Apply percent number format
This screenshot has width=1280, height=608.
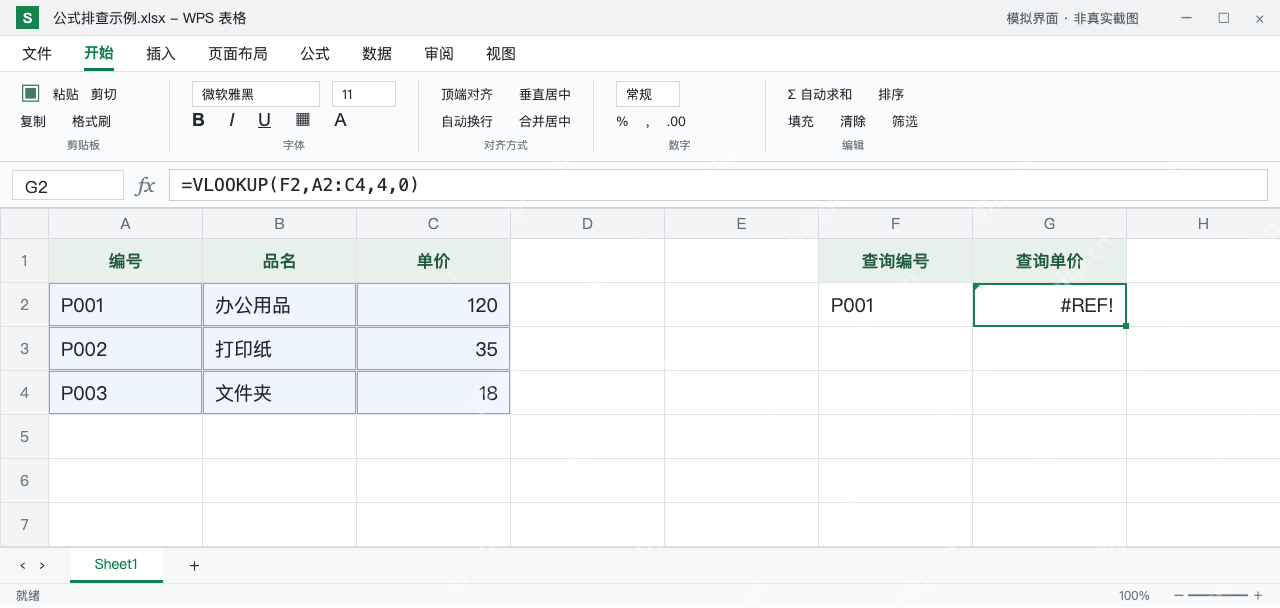point(622,122)
